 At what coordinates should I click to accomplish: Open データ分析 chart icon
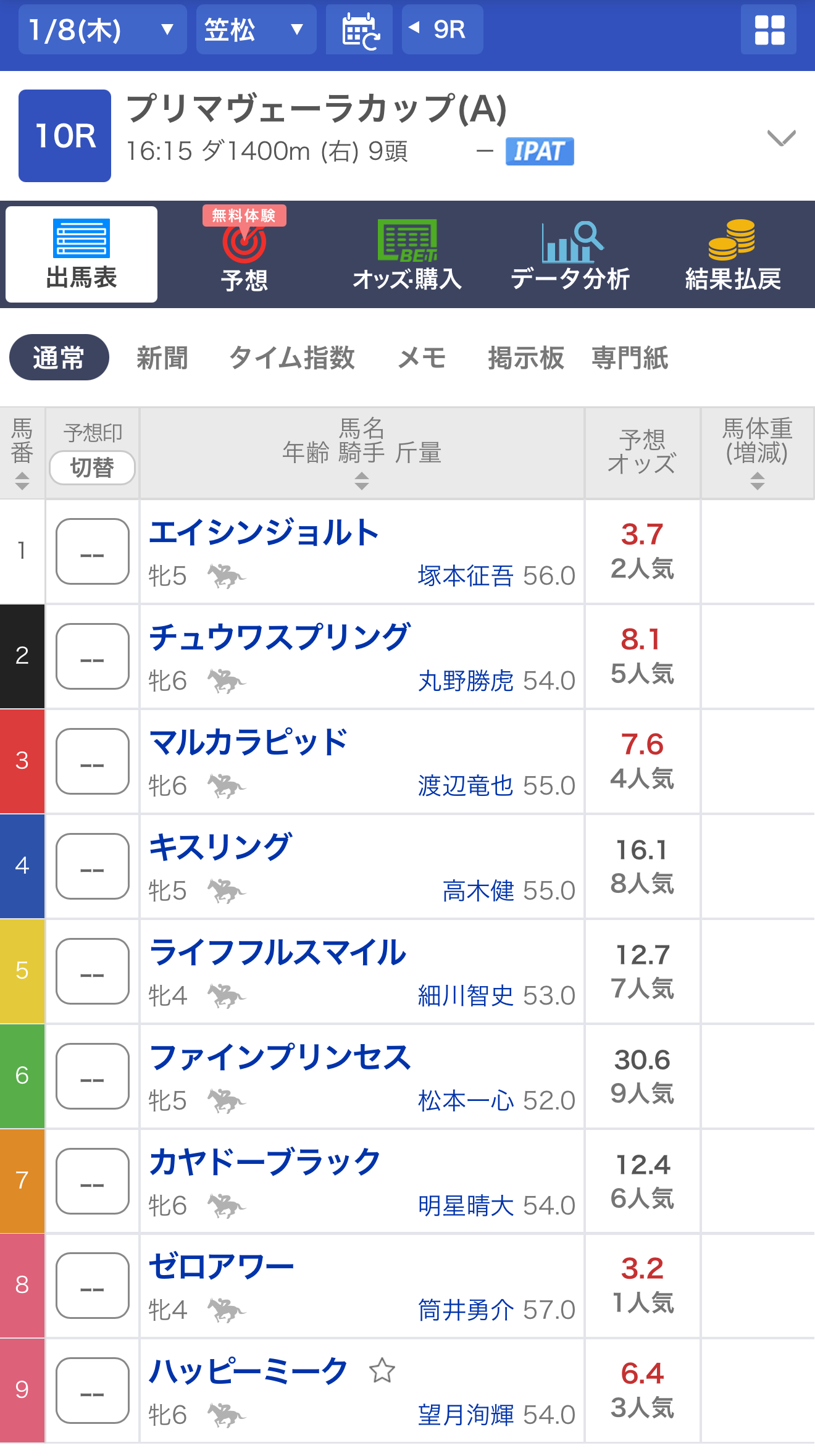[x=570, y=242]
